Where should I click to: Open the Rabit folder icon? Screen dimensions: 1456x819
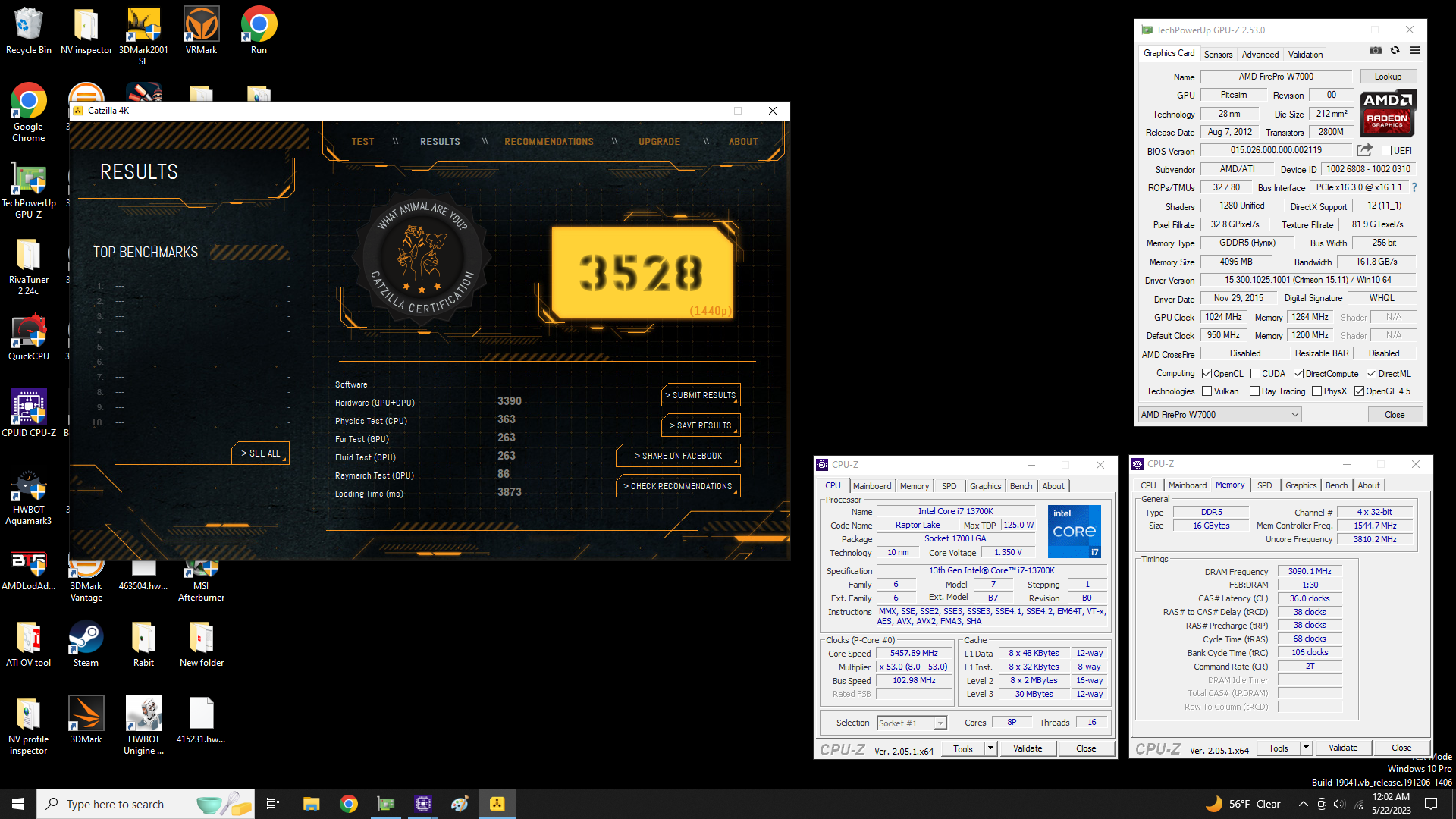point(143,644)
